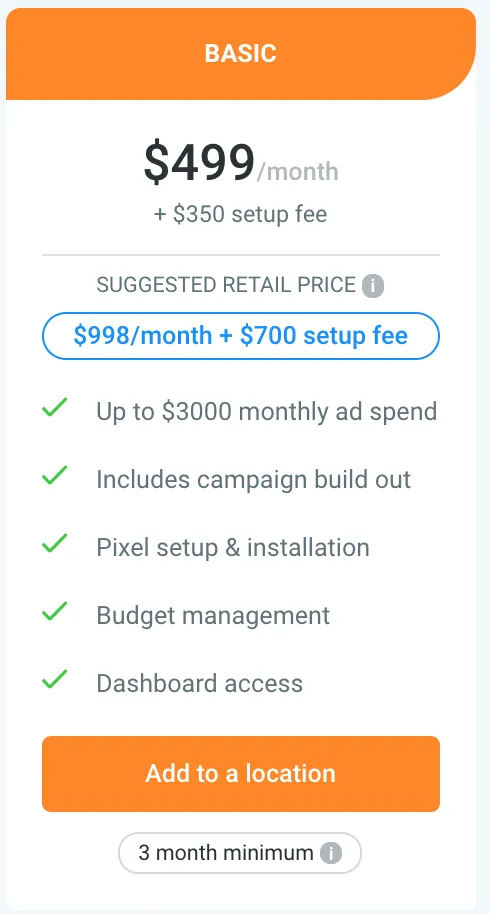The image size is (490, 914).
Task: Click the /month label beside the price
Action: click(298, 171)
